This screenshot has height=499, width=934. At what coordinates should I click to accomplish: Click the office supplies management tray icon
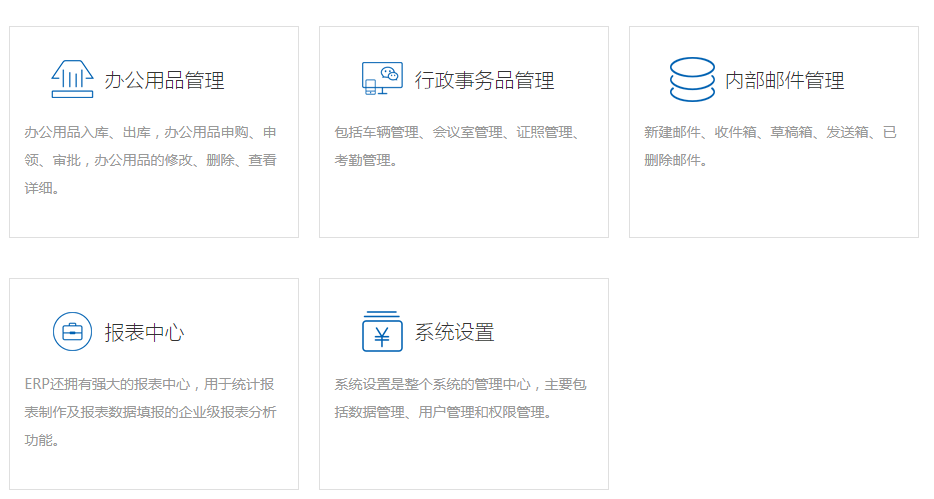click(72, 80)
